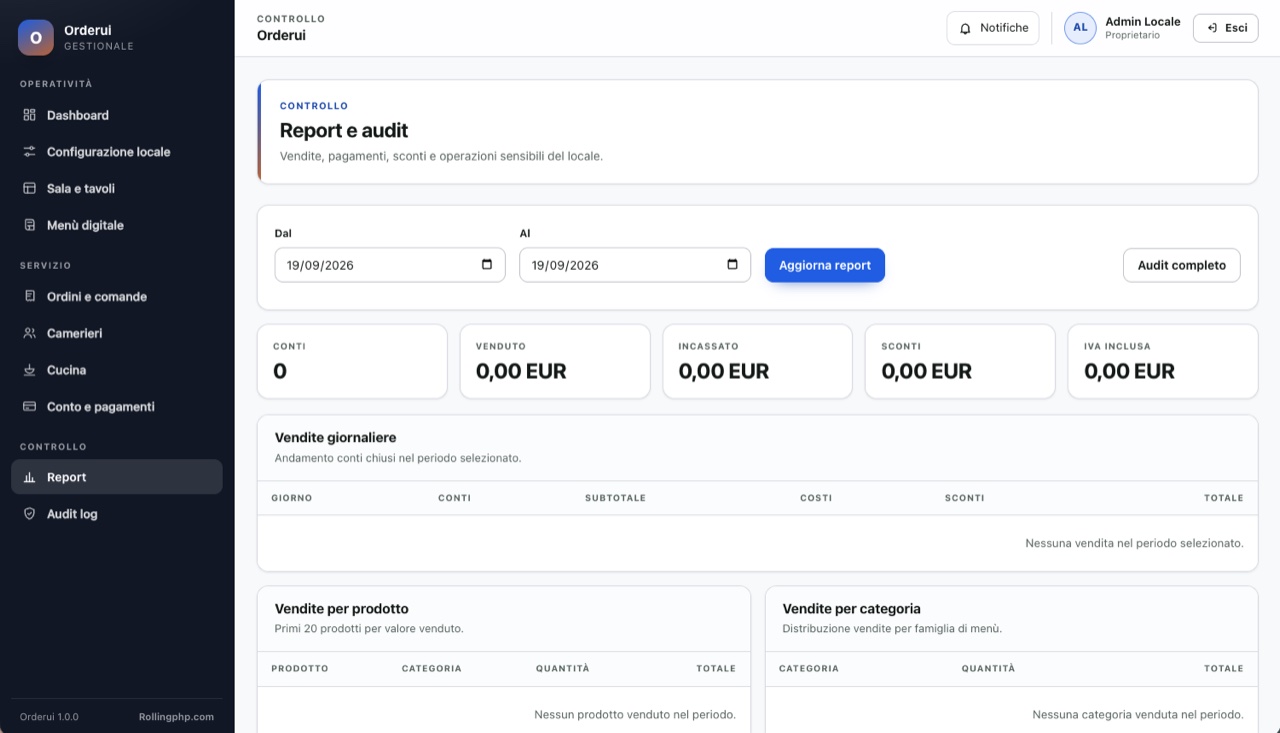Click the INCASSATO 0,00 EUR card
1280x733 pixels.
pos(757,361)
